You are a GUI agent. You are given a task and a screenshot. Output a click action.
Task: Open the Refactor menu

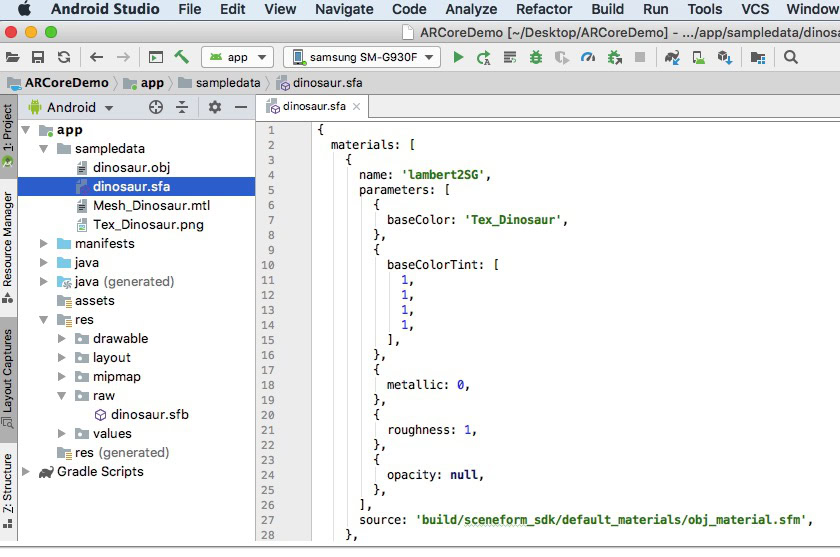(x=544, y=9)
